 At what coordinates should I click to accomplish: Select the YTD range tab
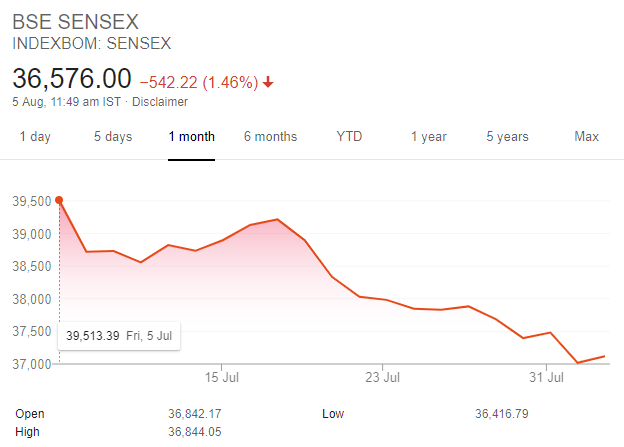pyautogui.click(x=349, y=137)
